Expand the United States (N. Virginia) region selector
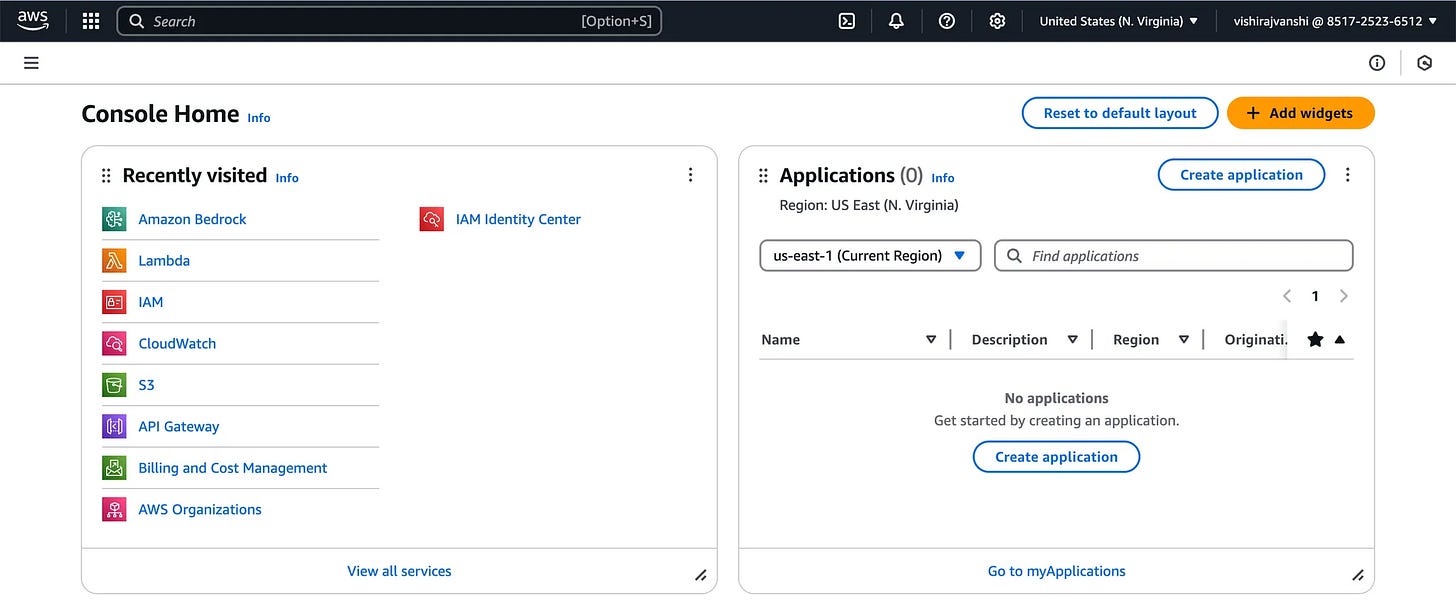 tap(1118, 21)
